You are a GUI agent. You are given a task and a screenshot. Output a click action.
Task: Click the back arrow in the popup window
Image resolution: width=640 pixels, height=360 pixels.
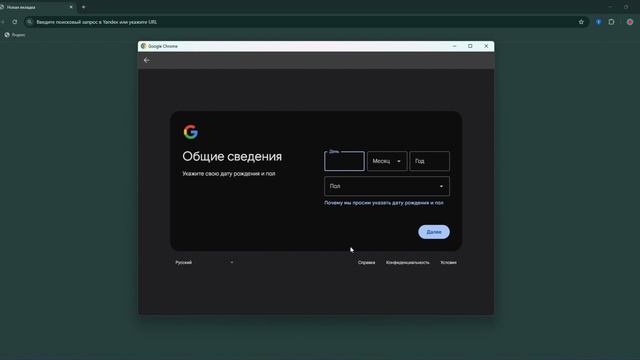pyautogui.click(x=147, y=60)
